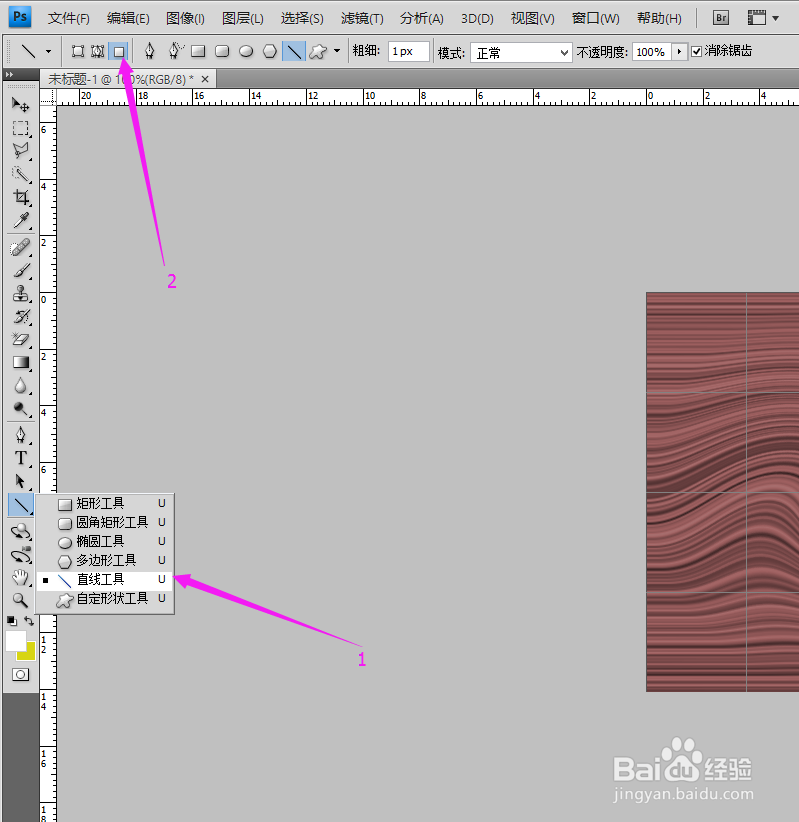Open the 不透明度 opacity slider arrow

tap(679, 51)
